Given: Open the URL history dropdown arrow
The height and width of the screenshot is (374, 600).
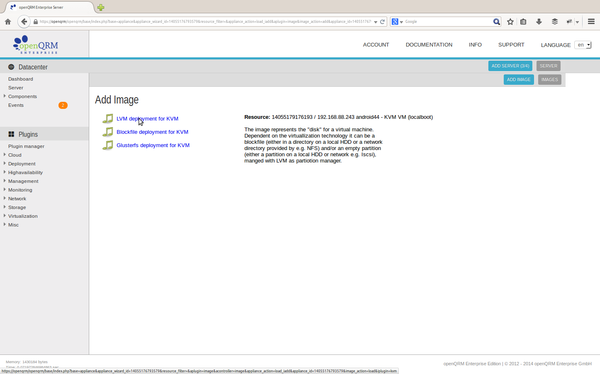Looking at the screenshot, I should point(375,22).
